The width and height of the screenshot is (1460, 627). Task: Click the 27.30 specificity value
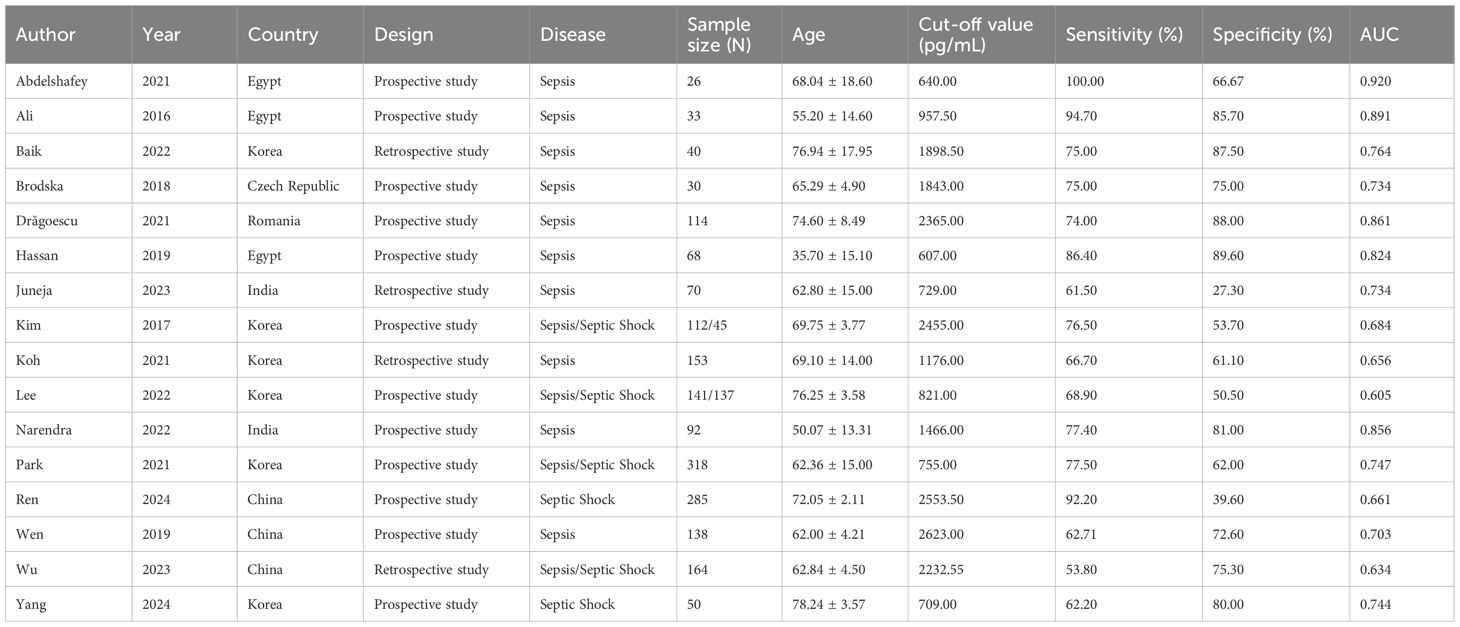[x=1228, y=290]
